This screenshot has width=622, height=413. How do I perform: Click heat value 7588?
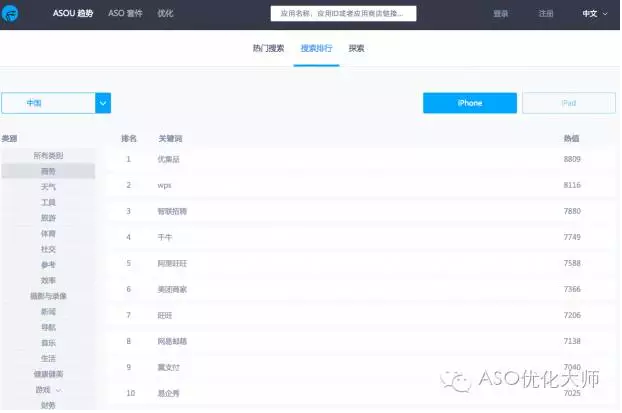click(x=572, y=263)
